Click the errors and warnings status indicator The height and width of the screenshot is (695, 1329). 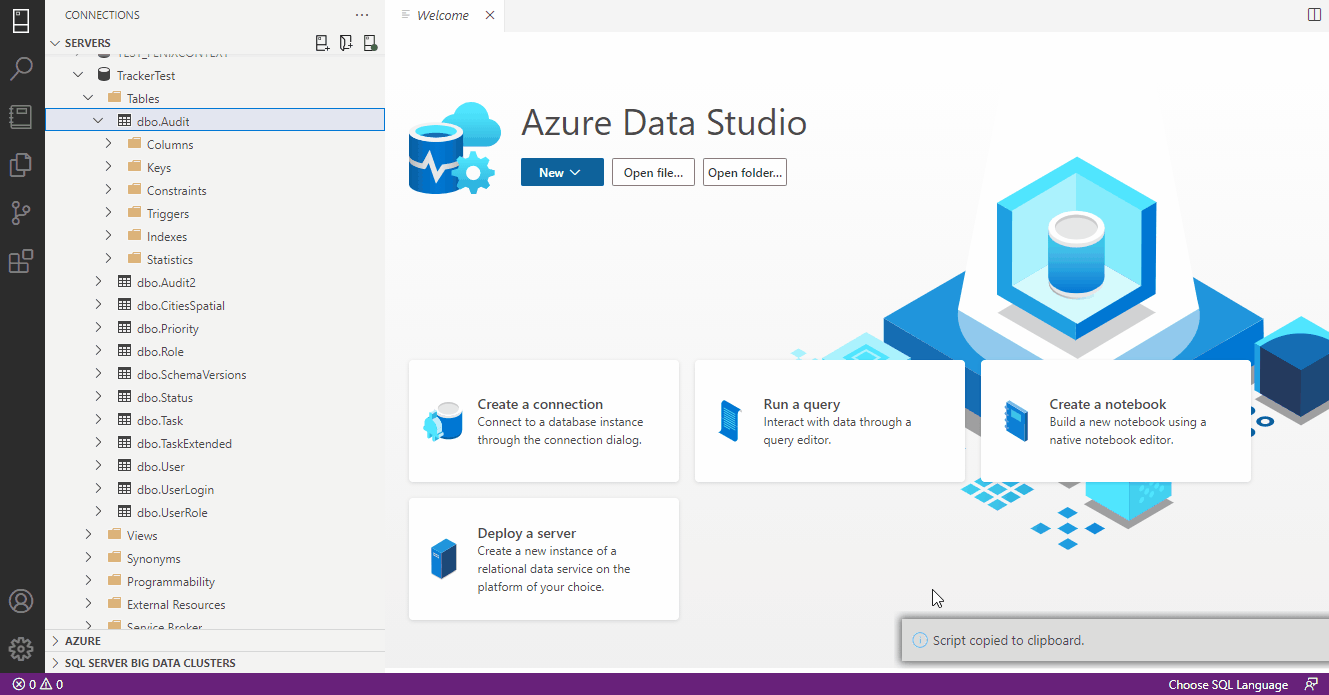(x=38, y=685)
